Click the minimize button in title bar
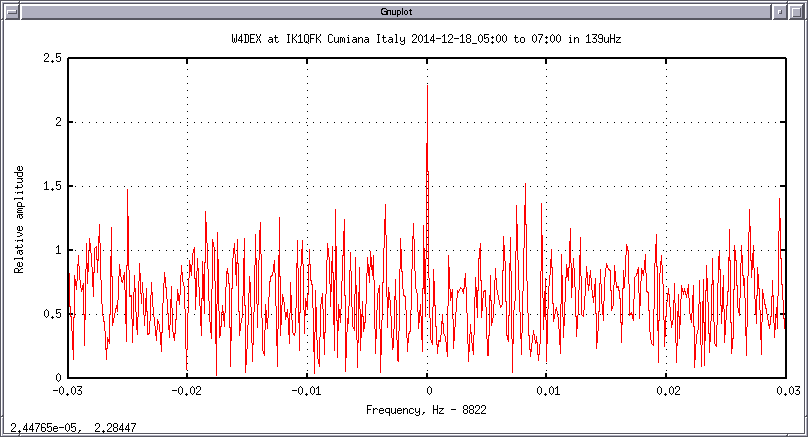Viewport: 808px width, 437px height. (x=781, y=9)
